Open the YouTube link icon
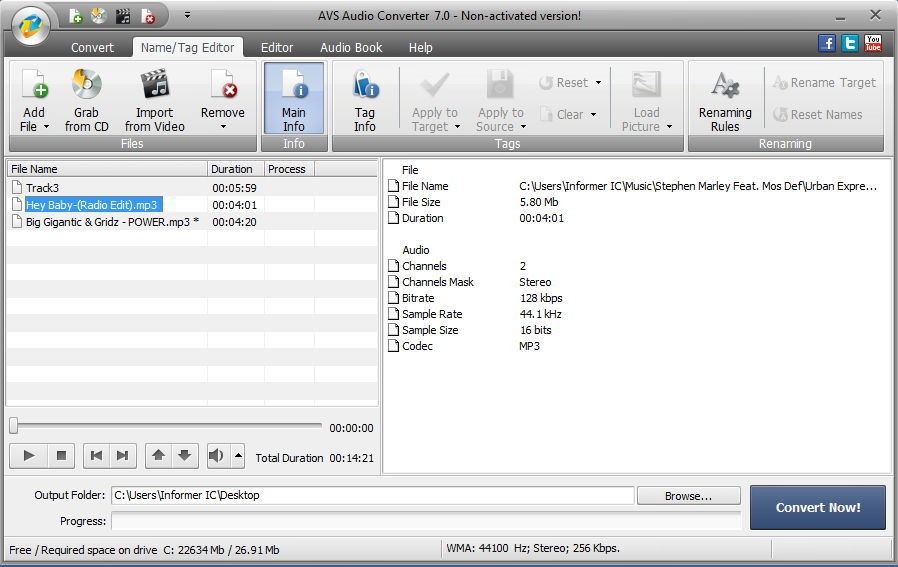Screen dimensions: 898x567 873,43
